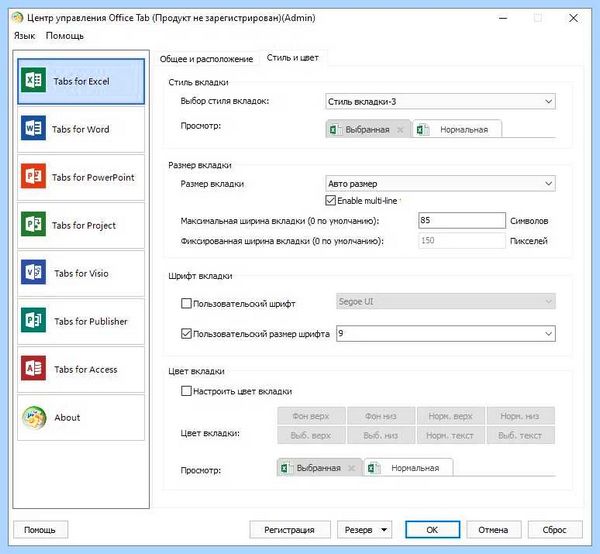
Task: Click the Регистрация button
Action: (290, 530)
